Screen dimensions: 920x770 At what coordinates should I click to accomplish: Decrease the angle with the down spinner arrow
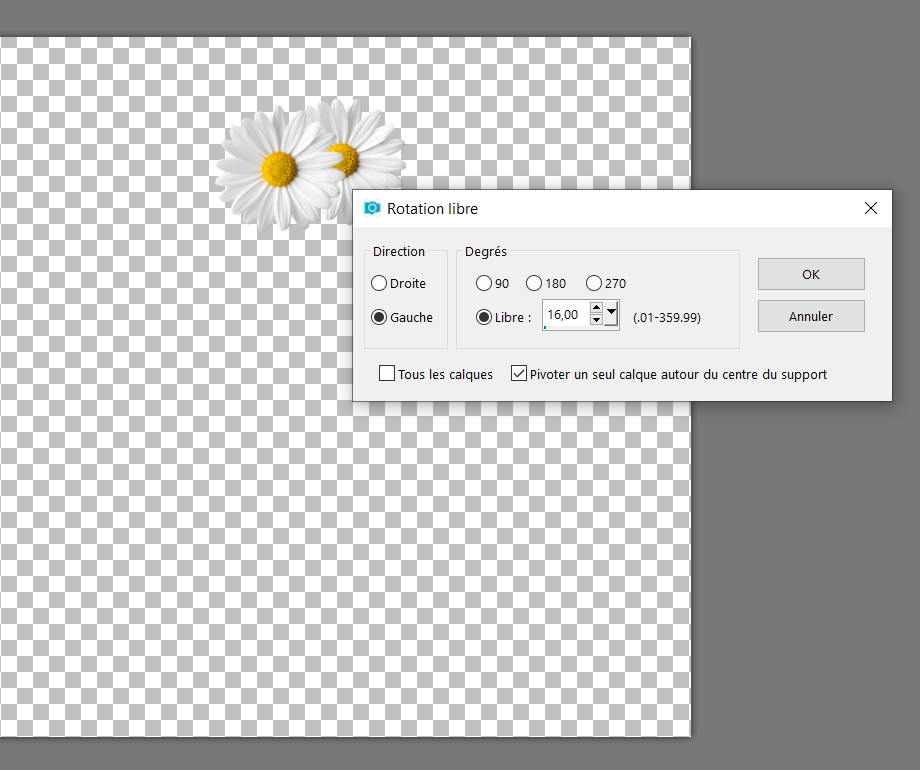[597, 321]
